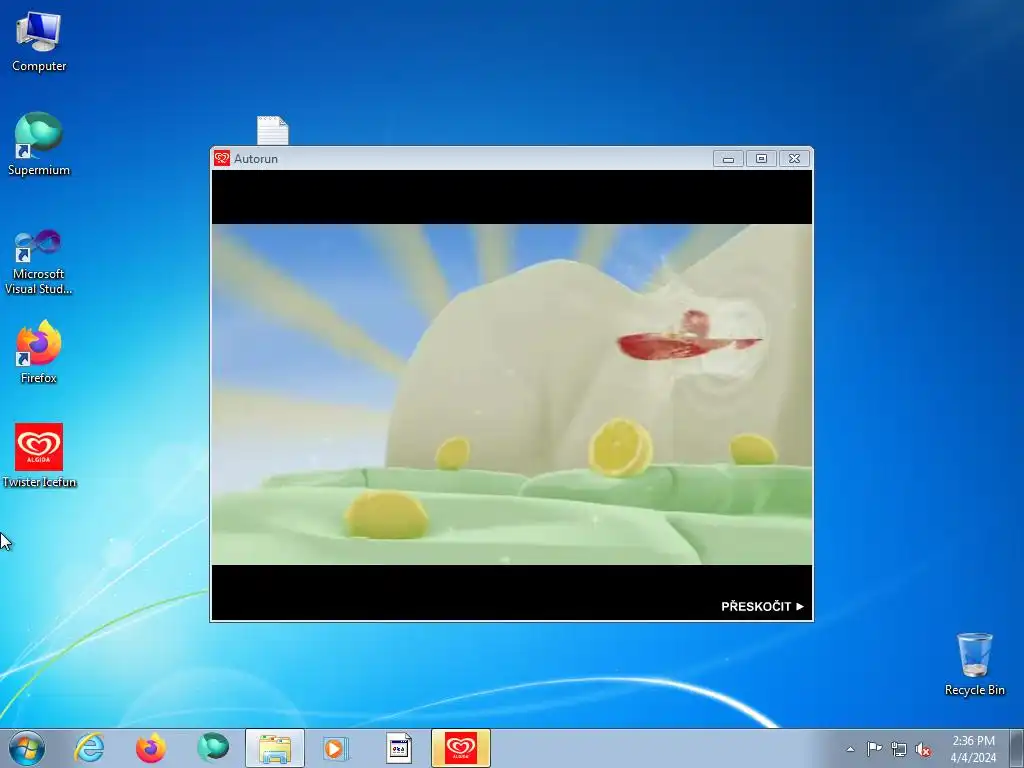Image resolution: width=1024 pixels, height=768 pixels.
Task: Select the text file on the desktop
Action: (x=272, y=130)
